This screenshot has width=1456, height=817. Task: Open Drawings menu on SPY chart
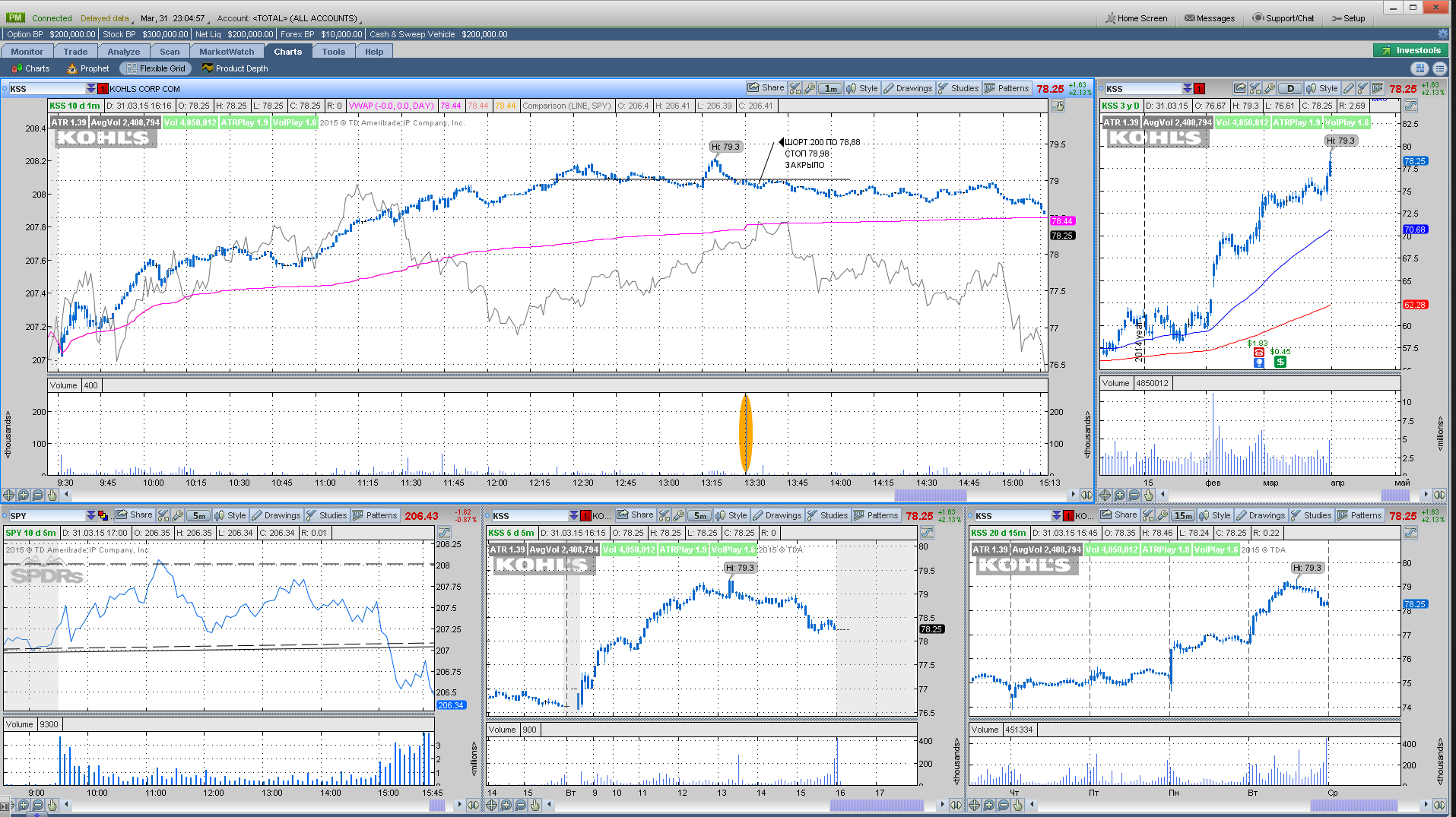pyautogui.click(x=276, y=515)
